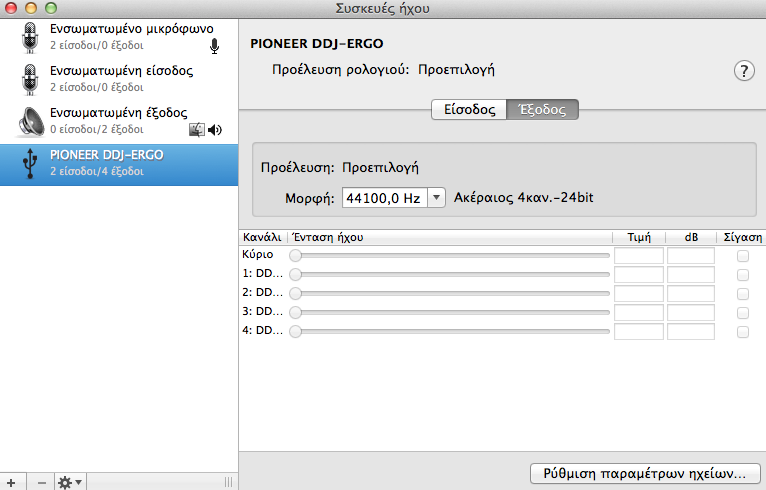The height and width of the screenshot is (490, 766).
Task: Click the microphone icon of Ενσωματωμένο μικρόφωνο
Action: click(30, 38)
